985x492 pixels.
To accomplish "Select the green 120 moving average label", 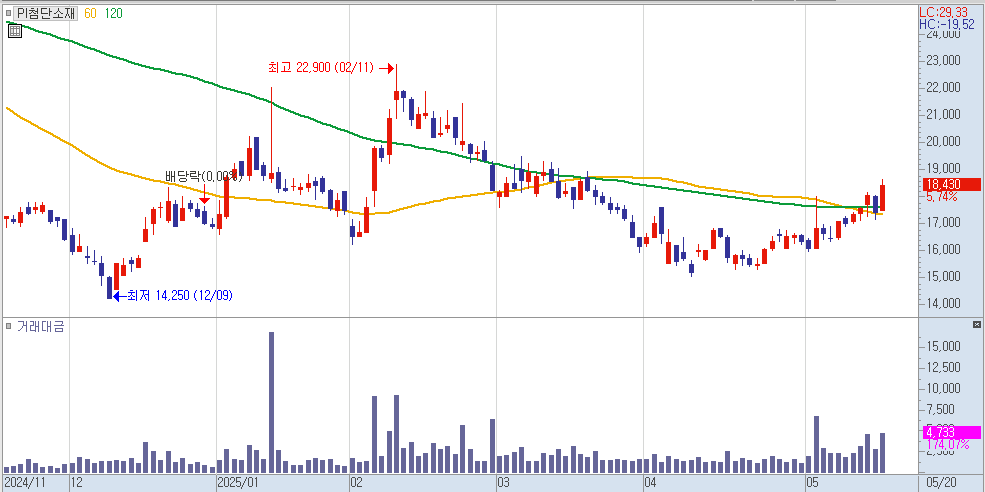I will tap(114, 13).
